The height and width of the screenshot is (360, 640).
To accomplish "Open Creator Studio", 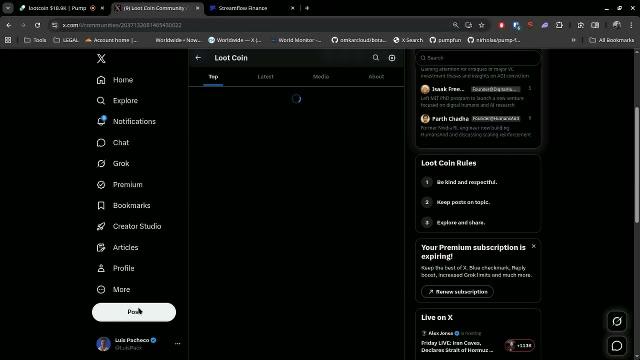I will [x=129, y=226].
